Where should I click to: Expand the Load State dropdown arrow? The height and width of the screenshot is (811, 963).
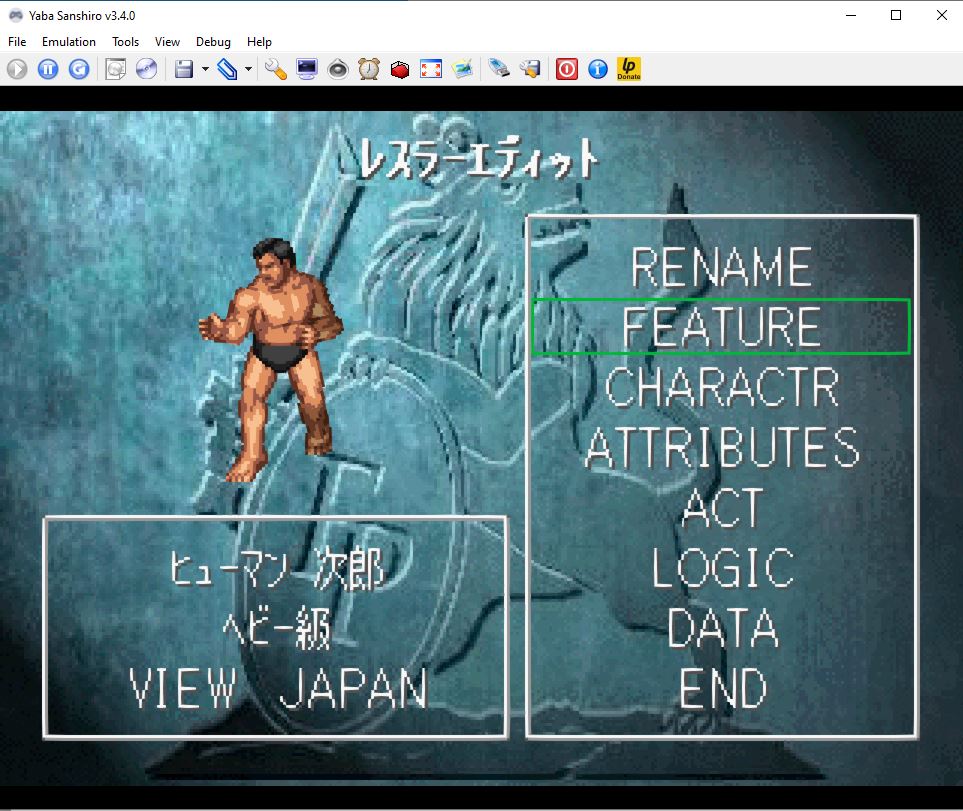coord(248,69)
